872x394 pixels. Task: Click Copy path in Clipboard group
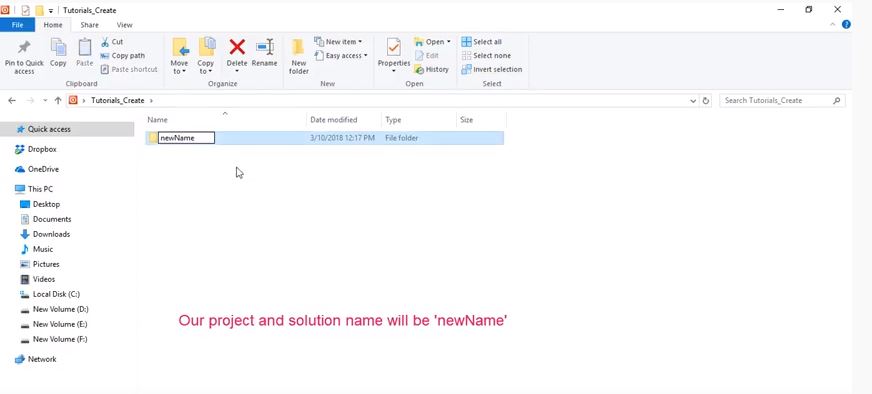tap(122, 56)
